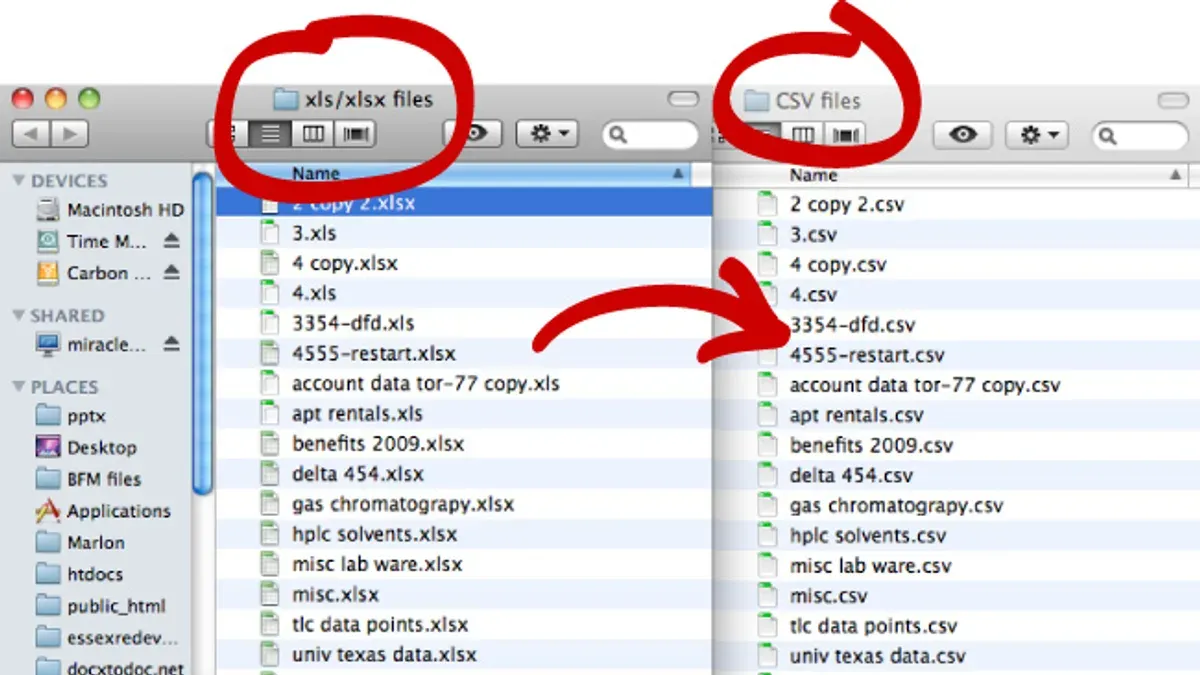Eject the Carbon volume
The width and height of the screenshot is (1200, 675).
(171, 273)
